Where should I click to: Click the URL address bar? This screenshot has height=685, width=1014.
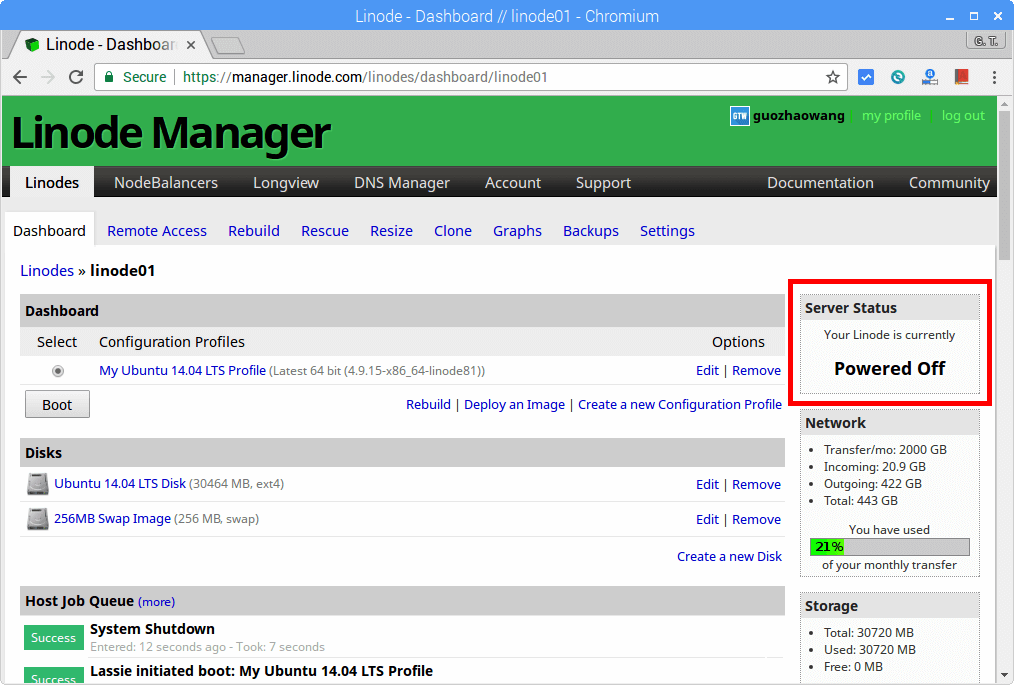pos(450,77)
